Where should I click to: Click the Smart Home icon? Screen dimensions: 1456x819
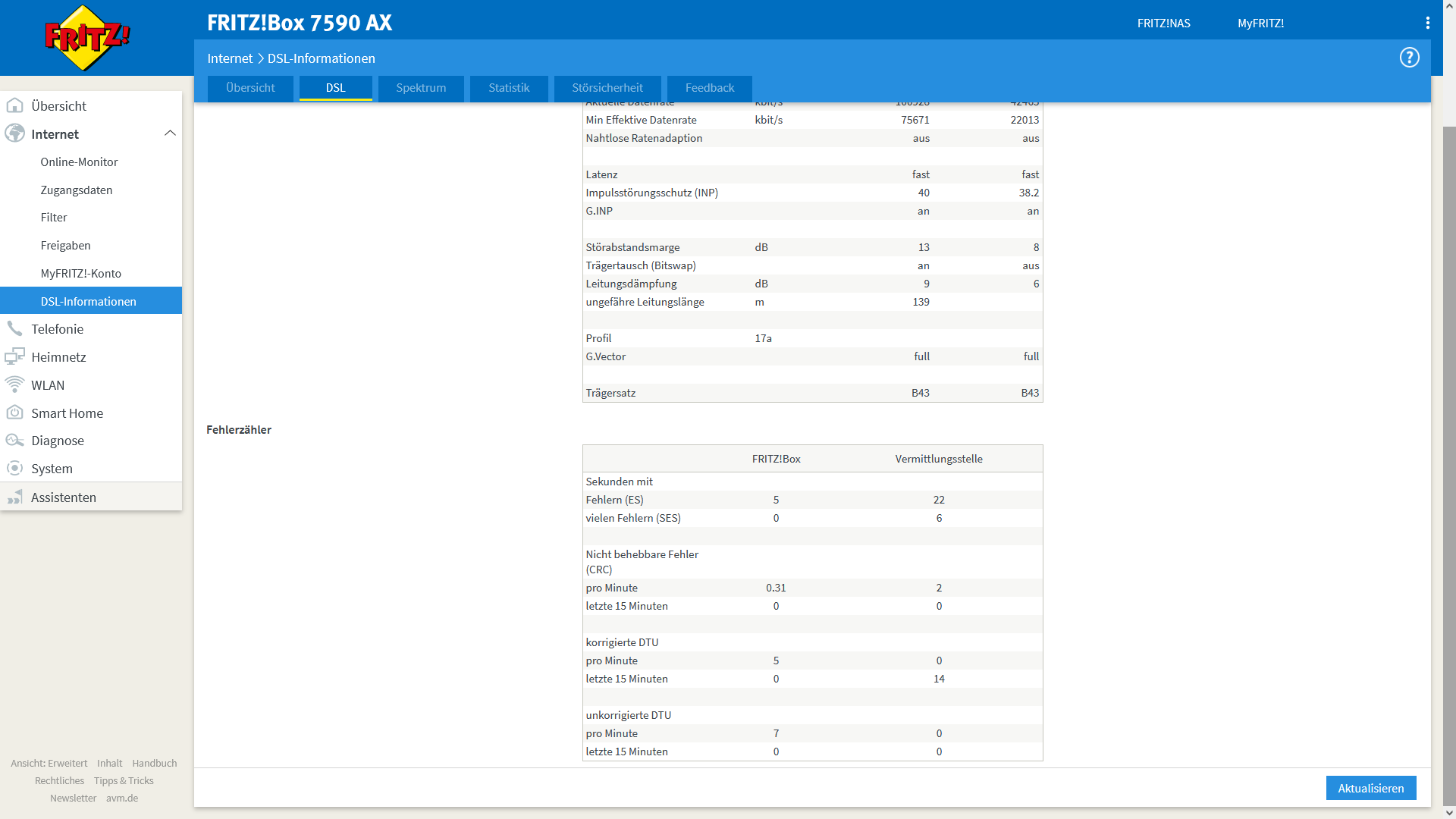tap(14, 413)
